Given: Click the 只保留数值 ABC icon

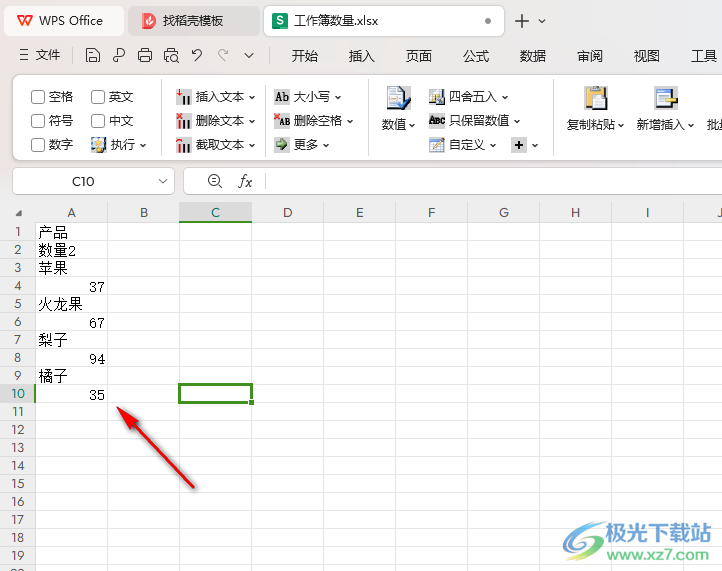Looking at the screenshot, I should (437, 121).
